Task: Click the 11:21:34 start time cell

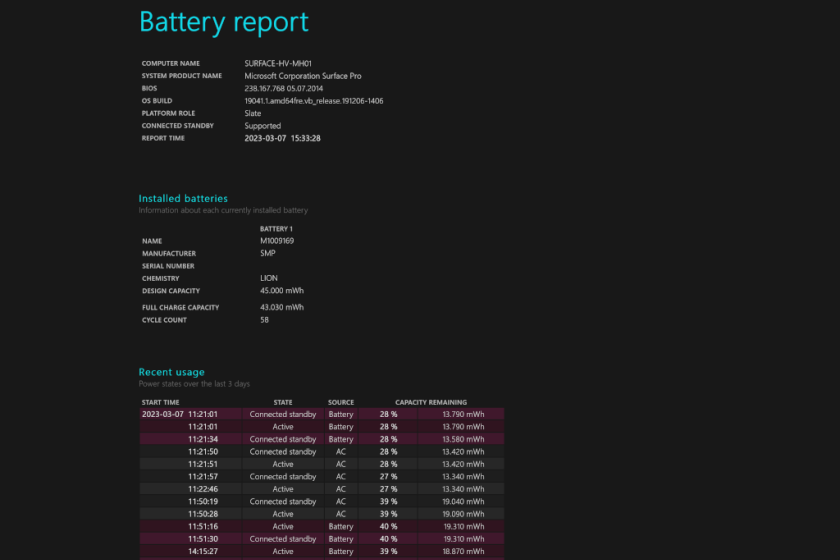Action: pos(203,439)
